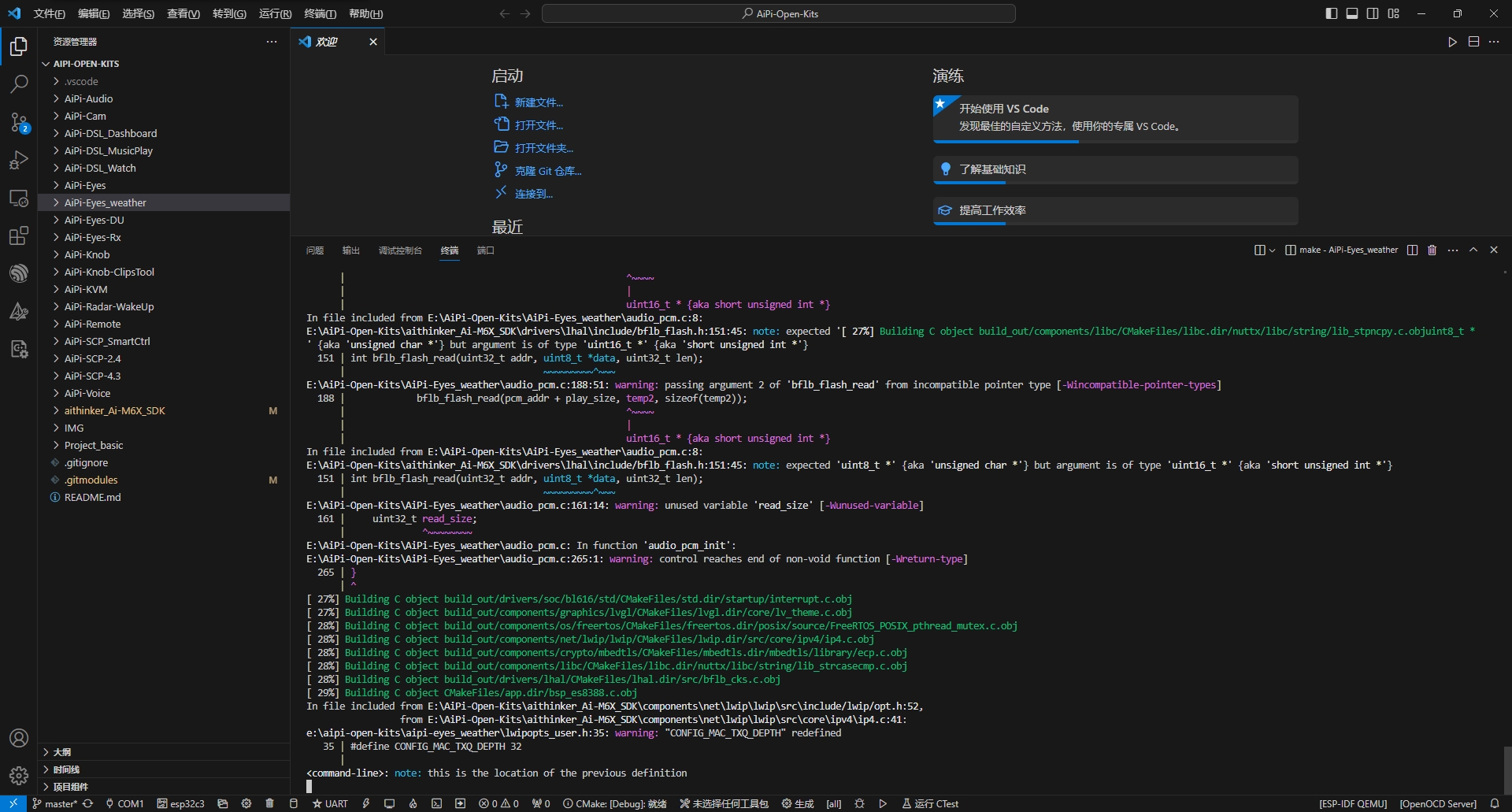Screen dimensions: 1512x812
Task: Expand the AiPi-Audio folder
Action: click(x=164, y=98)
